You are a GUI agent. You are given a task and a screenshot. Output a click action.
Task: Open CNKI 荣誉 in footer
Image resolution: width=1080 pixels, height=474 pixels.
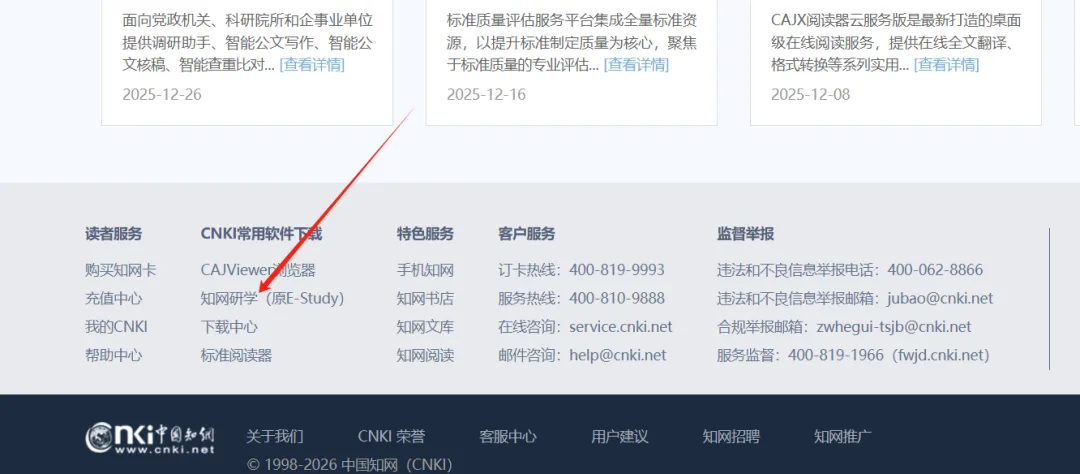tap(391, 436)
